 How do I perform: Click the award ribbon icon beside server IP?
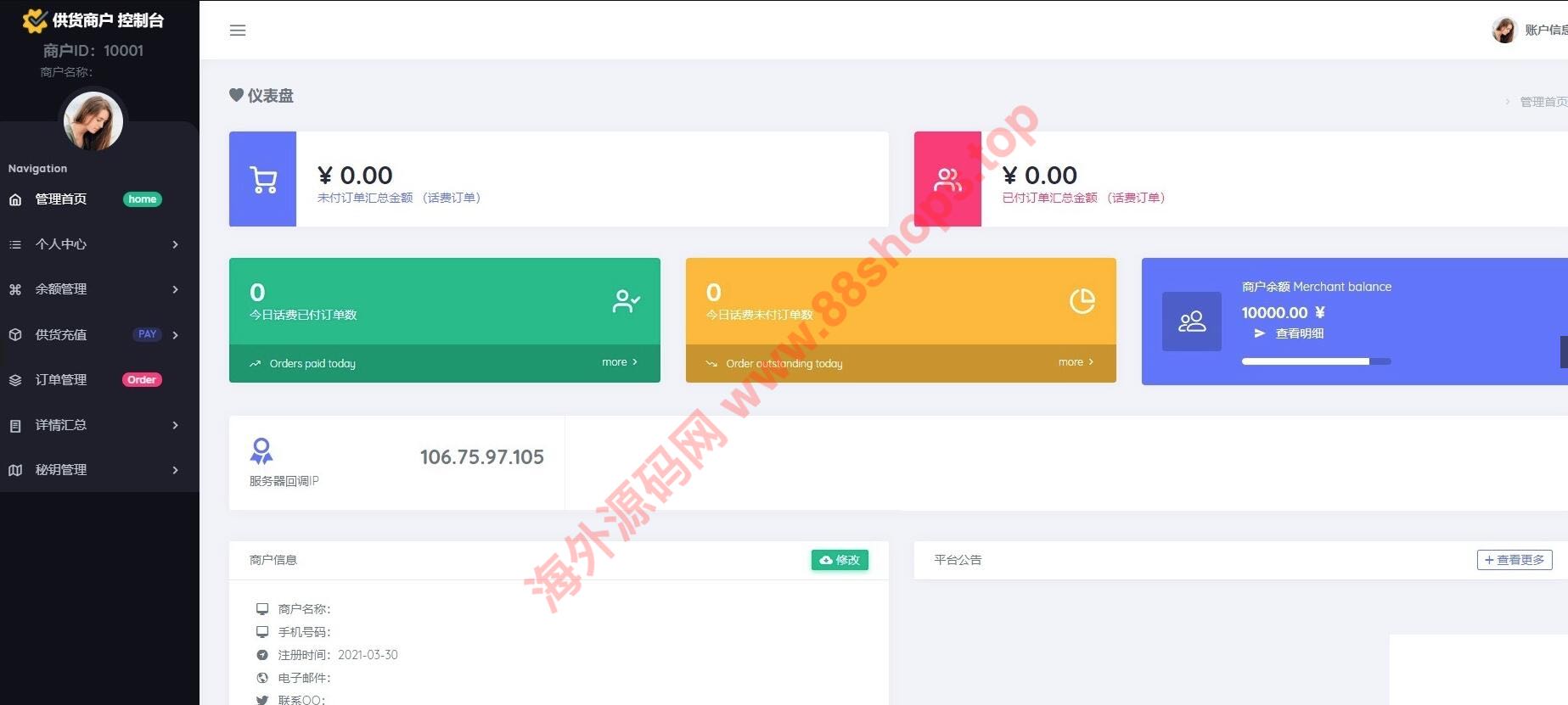point(261,451)
